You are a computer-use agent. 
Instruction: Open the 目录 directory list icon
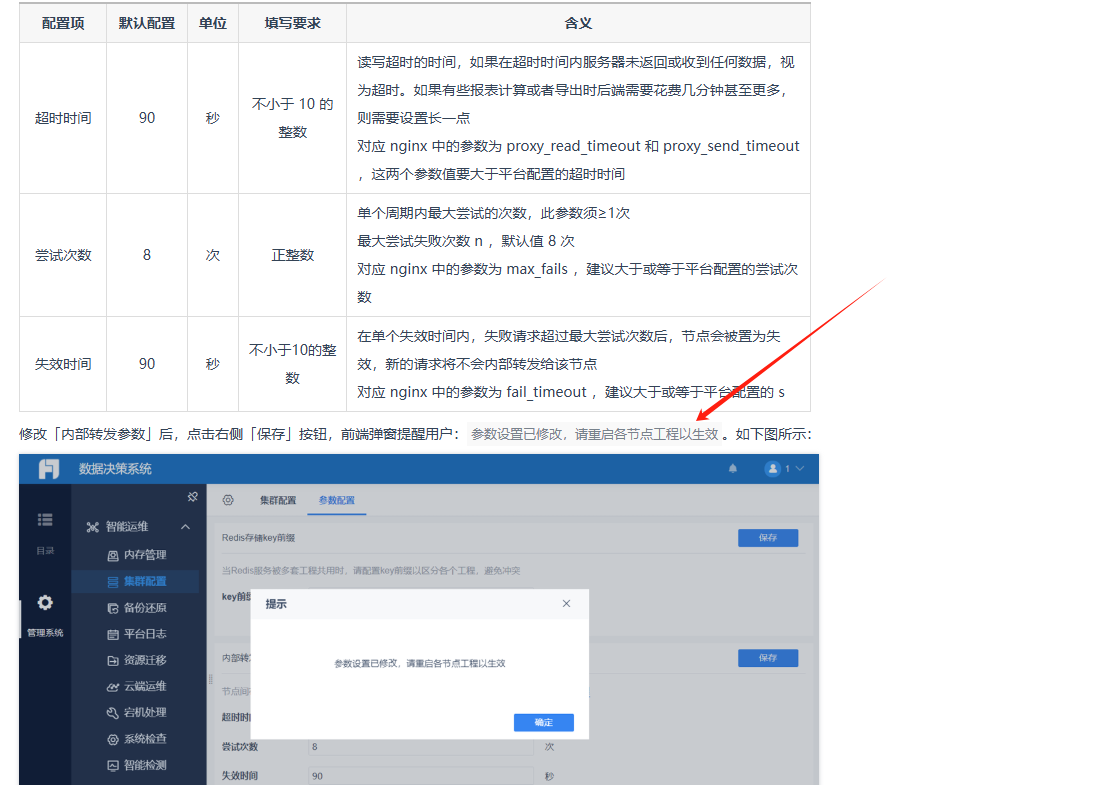coord(45,520)
